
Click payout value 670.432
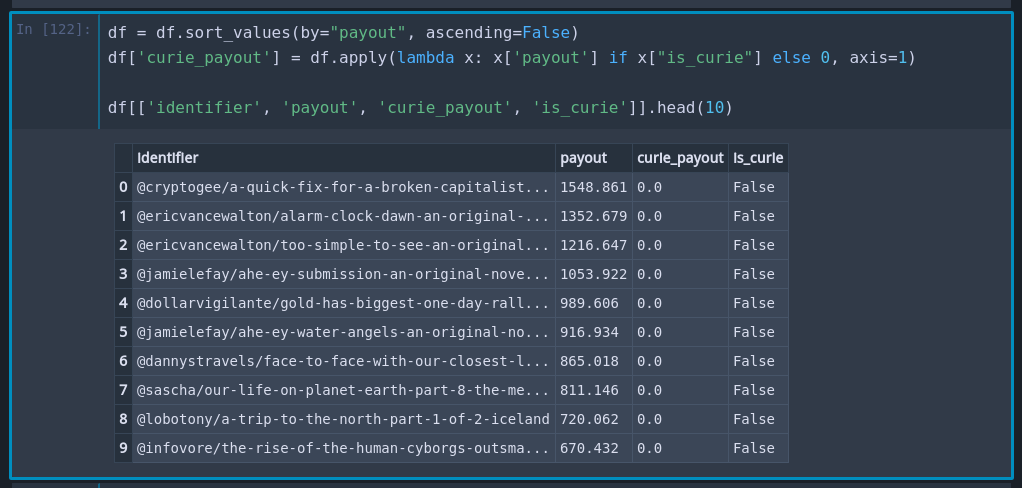tap(594, 448)
